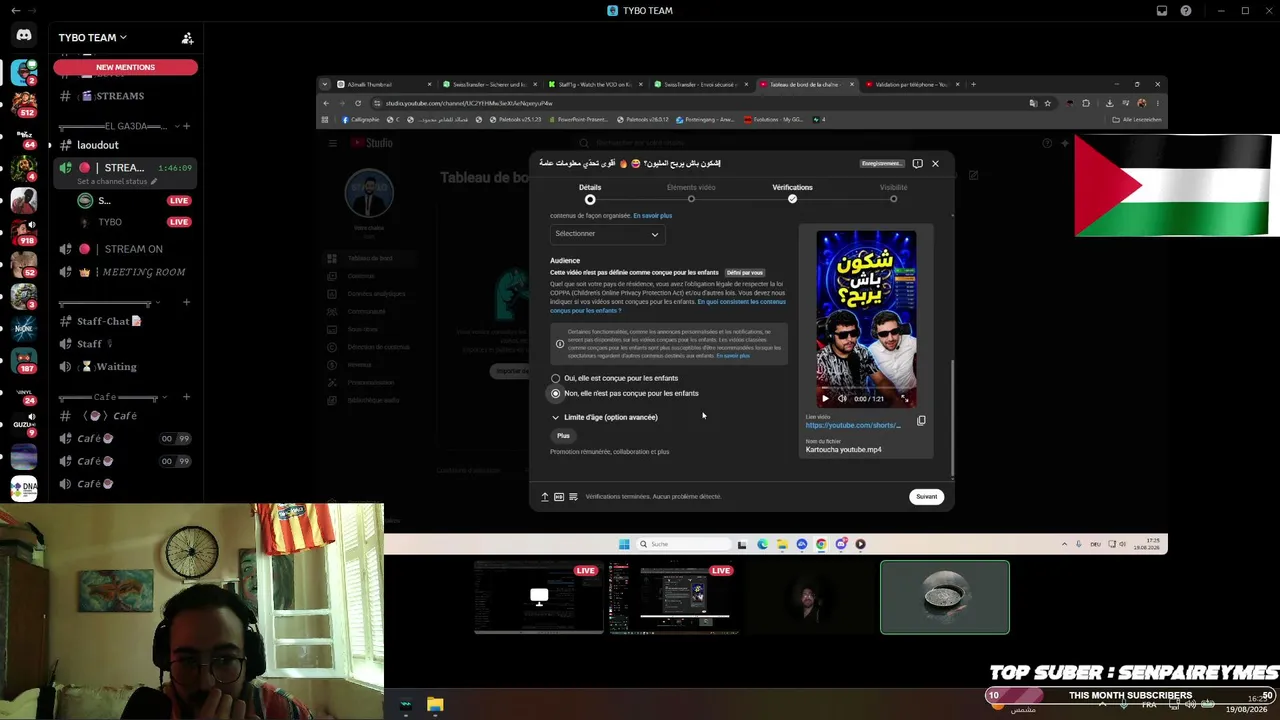
Task: Expand Limite d'âge (option avancée)
Action: (604, 417)
